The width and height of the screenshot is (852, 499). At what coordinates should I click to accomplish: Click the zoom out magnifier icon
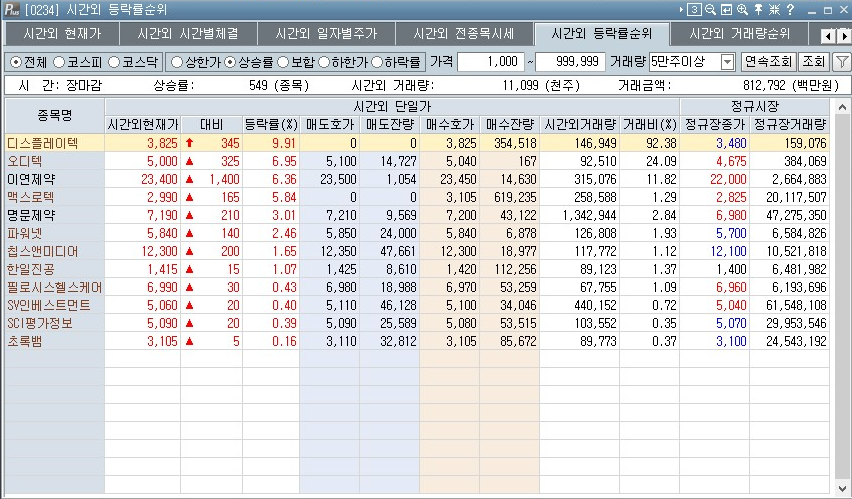click(710, 9)
